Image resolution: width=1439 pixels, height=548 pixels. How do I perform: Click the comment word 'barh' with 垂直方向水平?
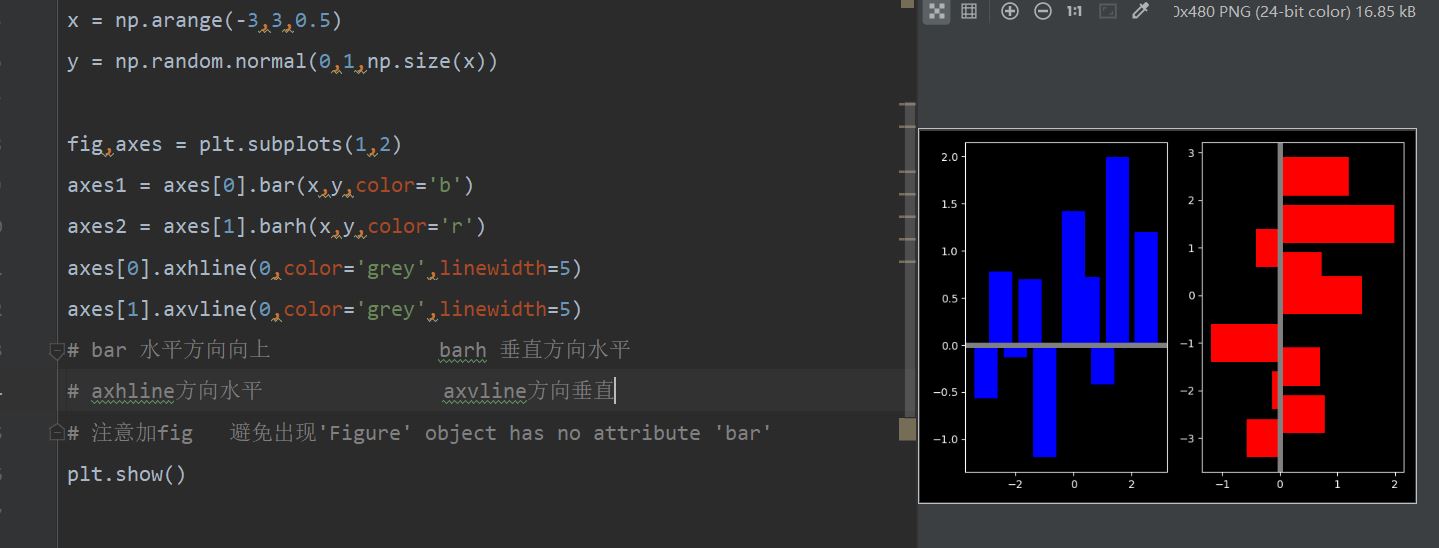tap(463, 350)
